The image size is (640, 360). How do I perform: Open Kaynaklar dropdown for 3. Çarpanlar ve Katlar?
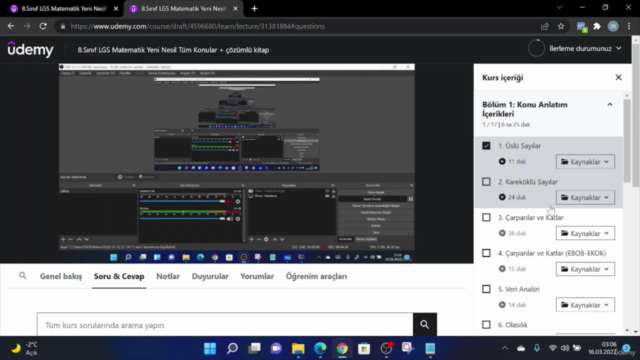[585, 233]
